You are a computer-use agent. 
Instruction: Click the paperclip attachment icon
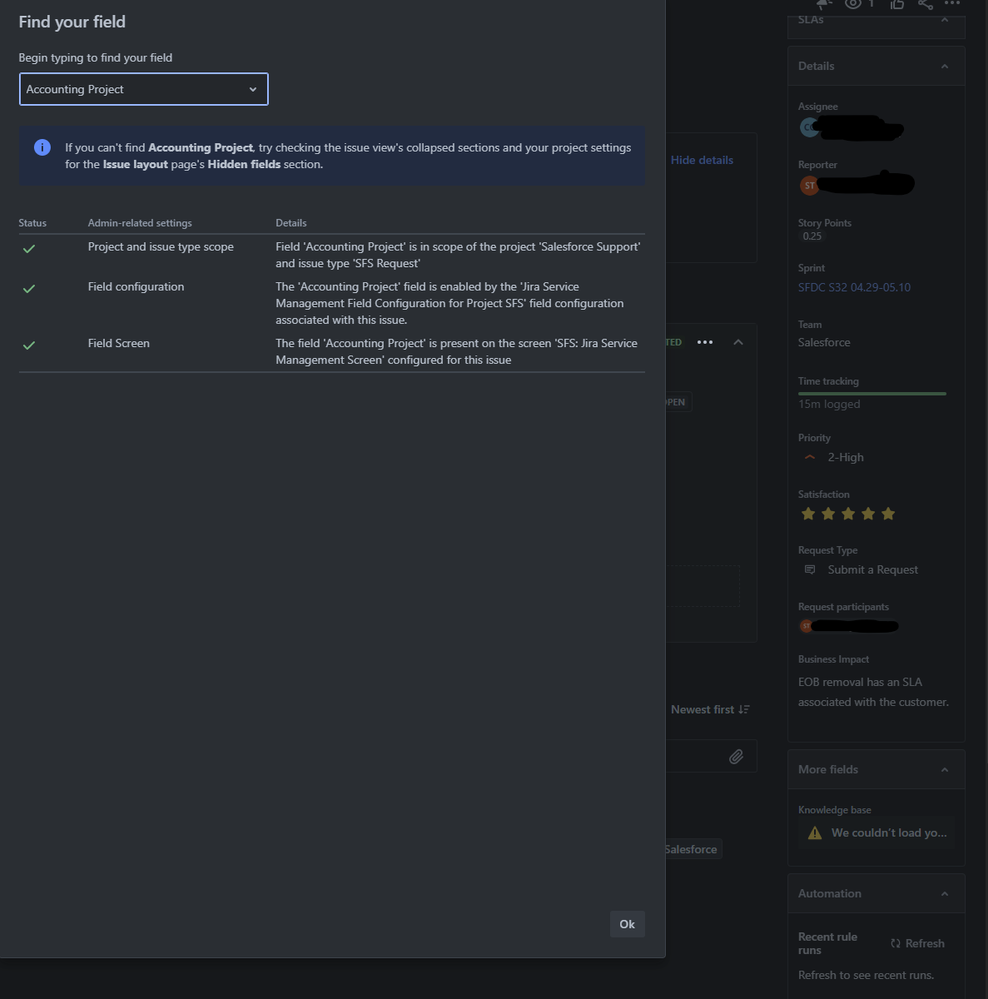pos(737,756)
